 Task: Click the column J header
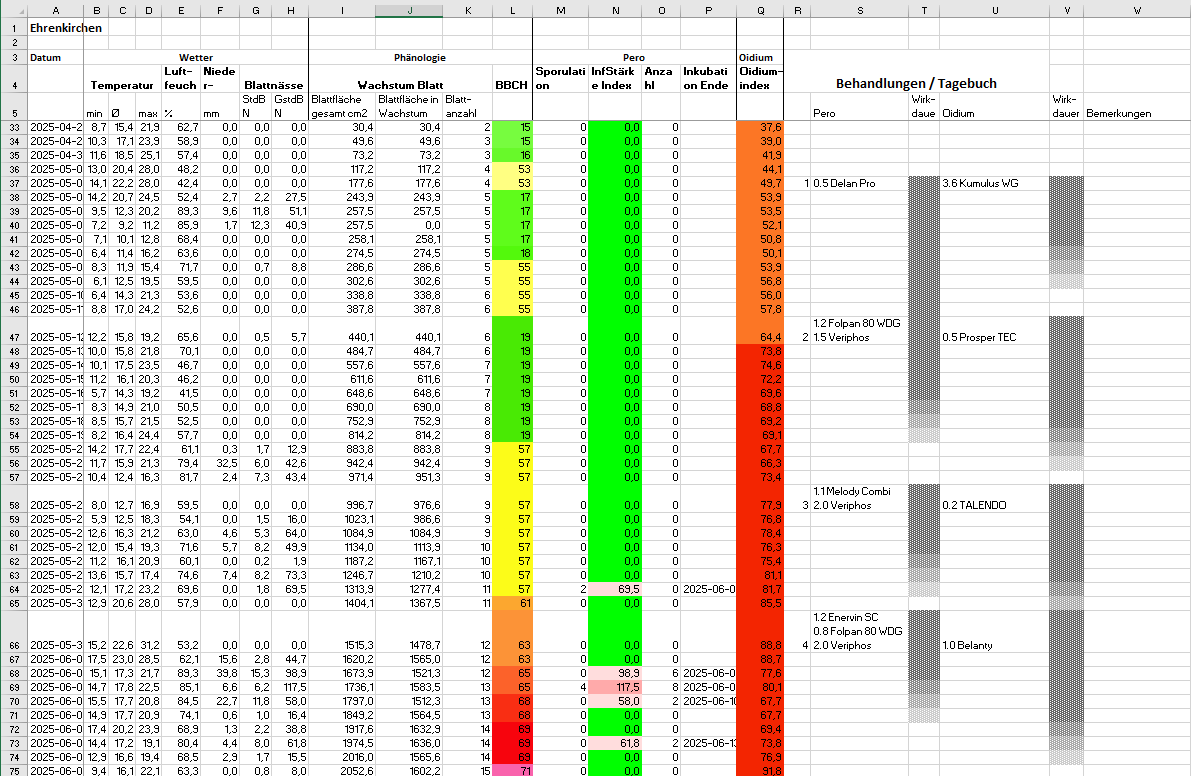(x=409, y=10)
